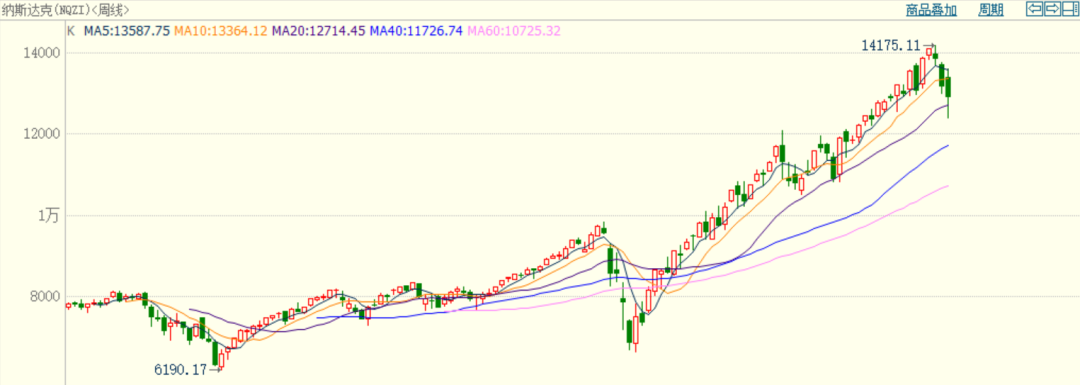The height and width of the screenshot is (385, 1080).
Task: Click the left arrow navigation icon
Action: click(x=1035, y=9)
